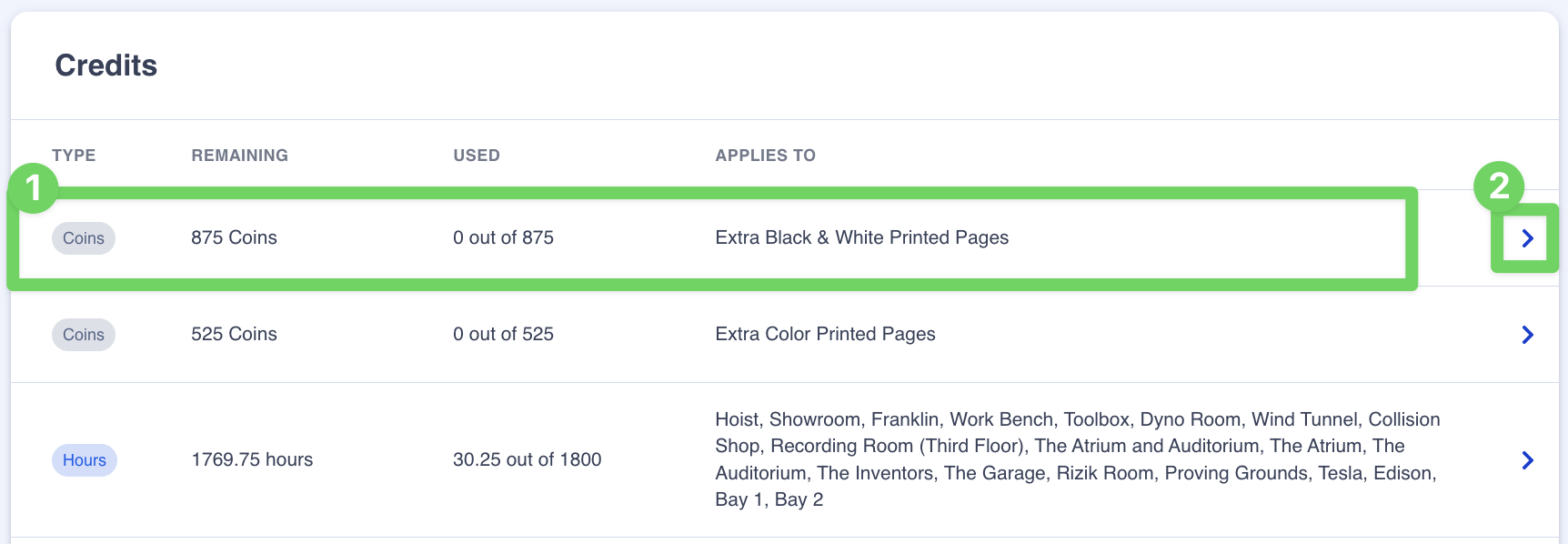Click the APPLIES TO column header
This screenshot has width=1568, height=544.
pyautogui.click(x=765, y=156)
